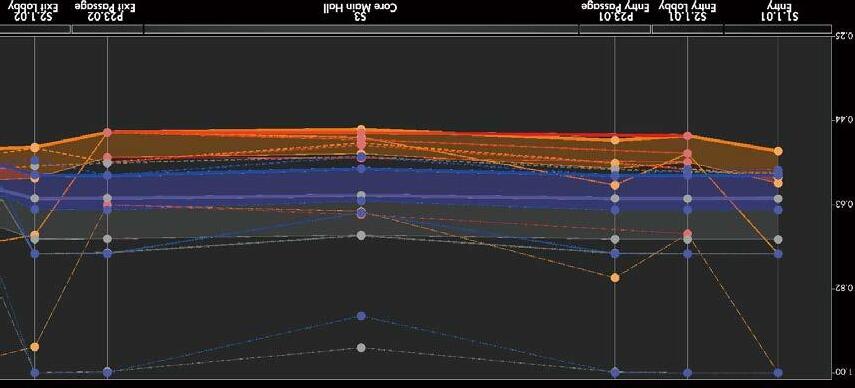855x388 pixels.
Task: Click the purple shaded band between S3 and P23.02
Action: coord(234,188)
